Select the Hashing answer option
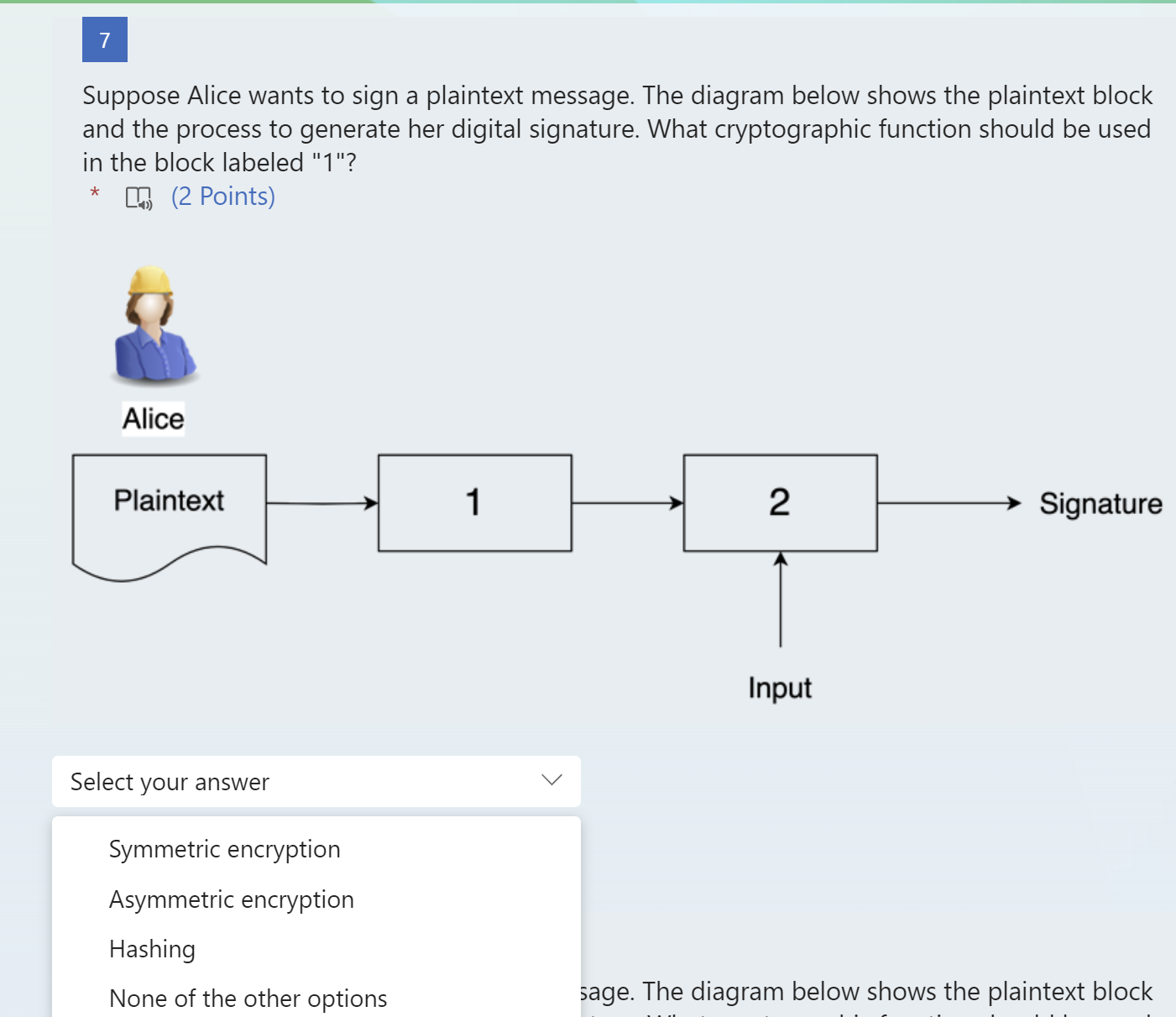1176x1017 pixels. (152, 949)
